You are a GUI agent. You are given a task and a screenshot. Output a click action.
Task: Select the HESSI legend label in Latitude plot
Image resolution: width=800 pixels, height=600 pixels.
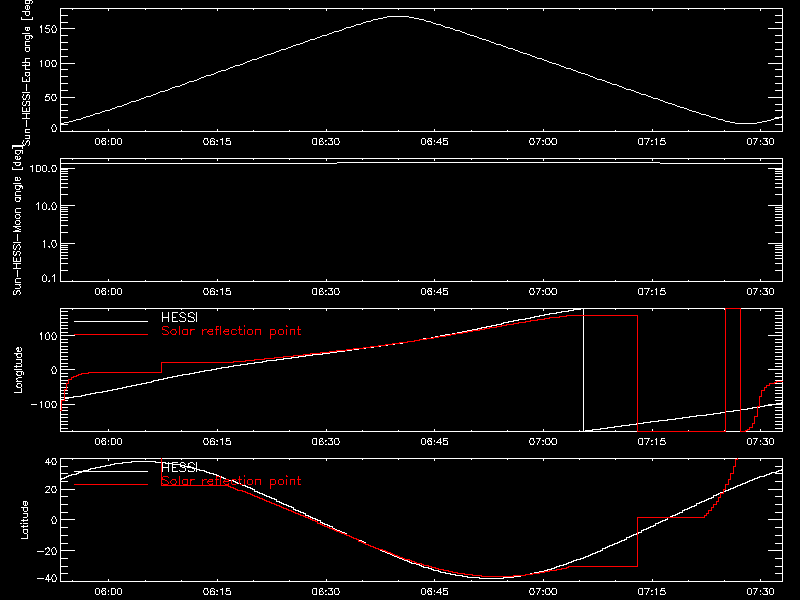point(180,467)
